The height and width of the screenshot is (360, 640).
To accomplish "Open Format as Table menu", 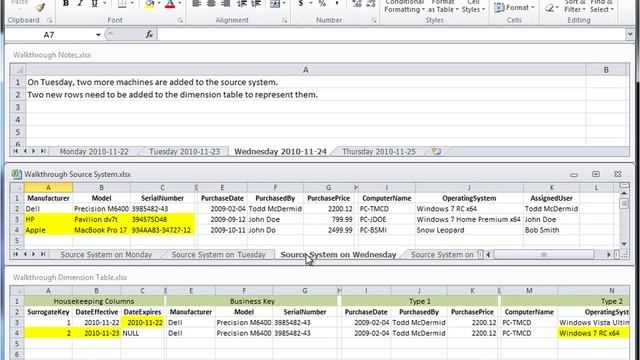I will [443, 6].
